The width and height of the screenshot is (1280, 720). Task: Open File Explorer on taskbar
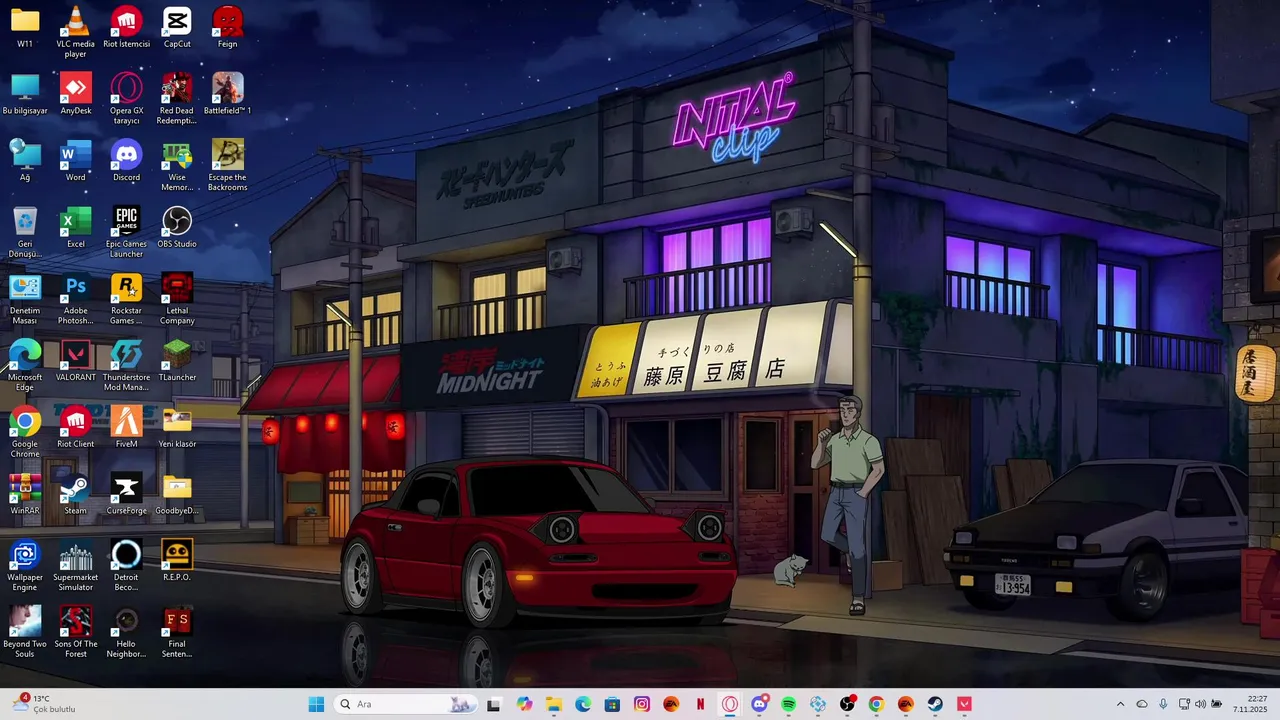(x=554, y=704)
